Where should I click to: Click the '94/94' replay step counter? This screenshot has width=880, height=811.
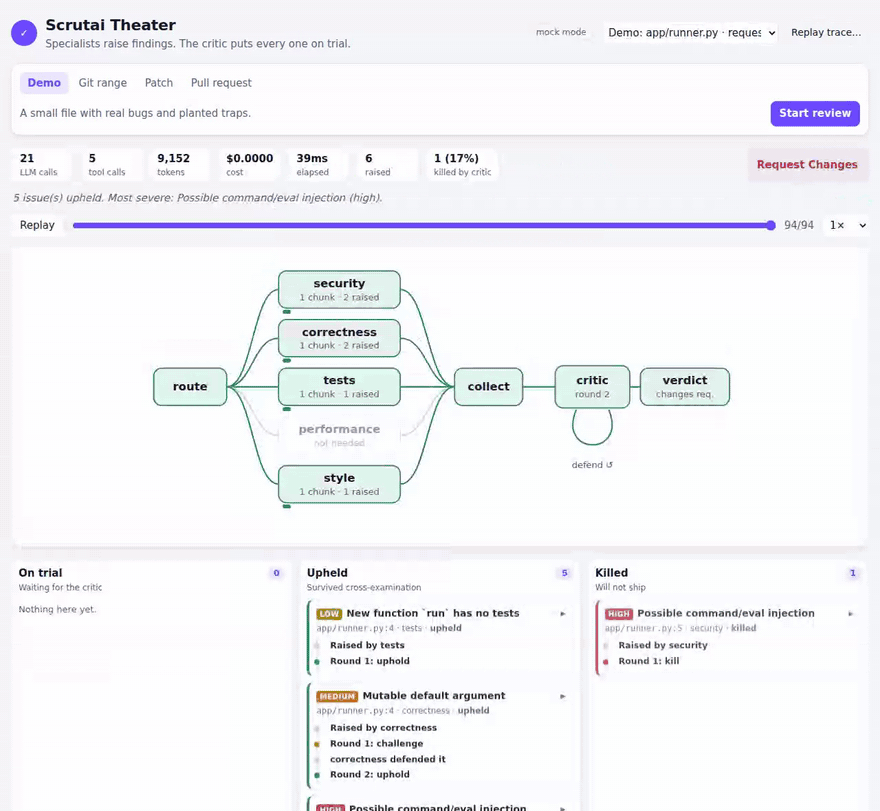799,225
